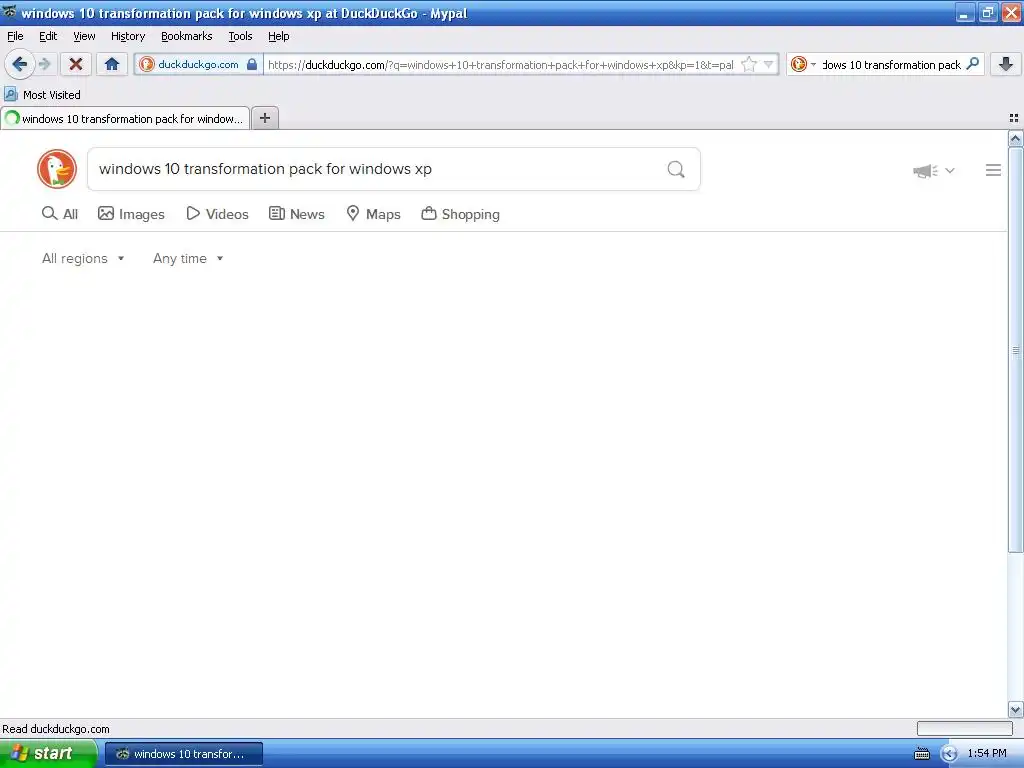This screenshot has height=768, width=1024.
Task: Open the Bookmarks menu
Action: 187,36
